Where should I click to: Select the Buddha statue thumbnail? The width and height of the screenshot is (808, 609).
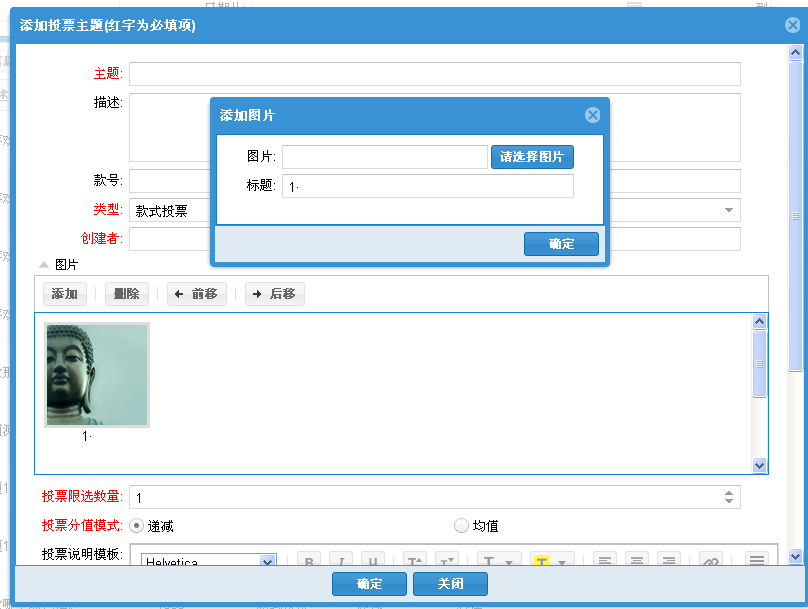click(x=97, y=375)
